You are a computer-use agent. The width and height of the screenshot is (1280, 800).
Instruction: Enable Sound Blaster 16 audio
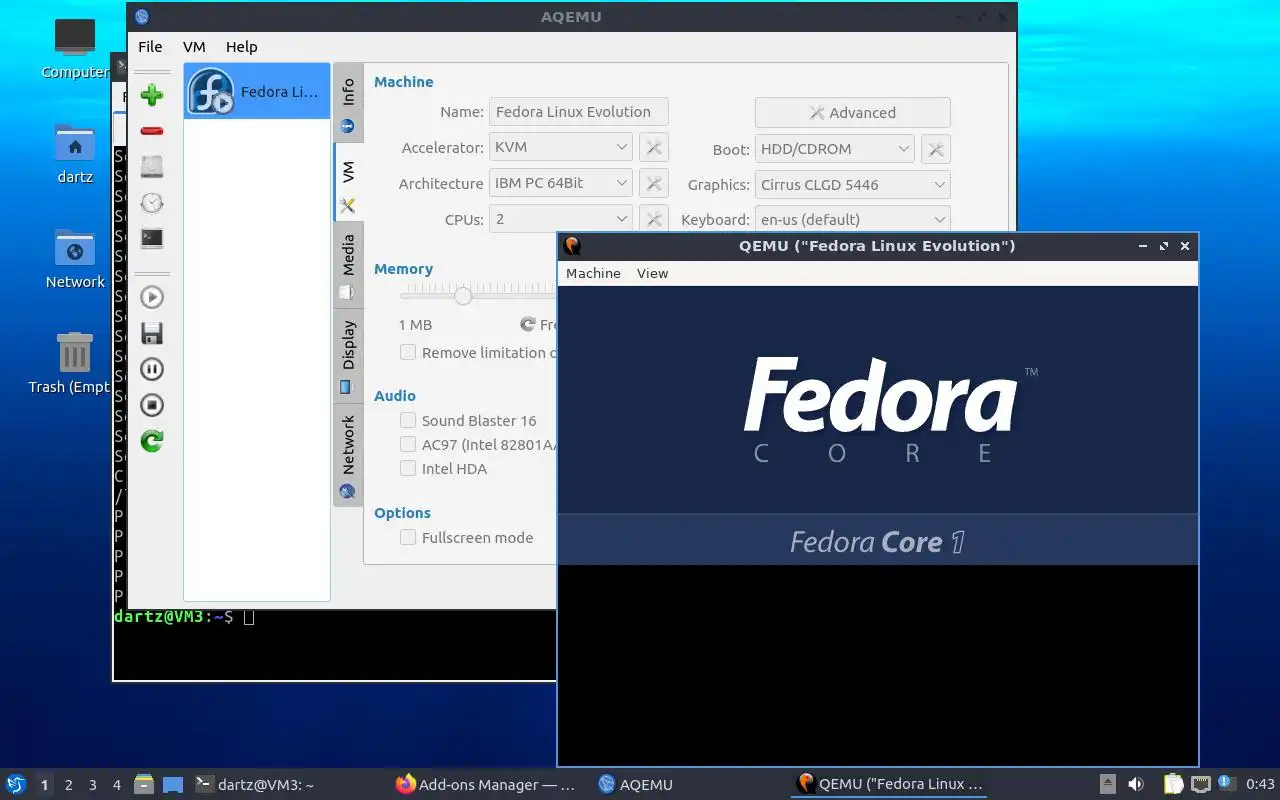408,420
